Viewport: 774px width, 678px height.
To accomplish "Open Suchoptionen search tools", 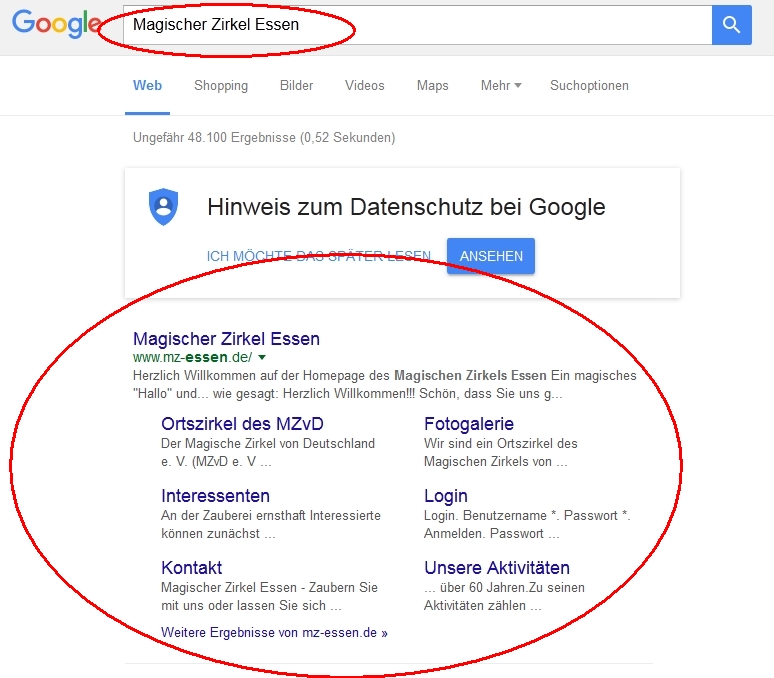I will 589,85.
